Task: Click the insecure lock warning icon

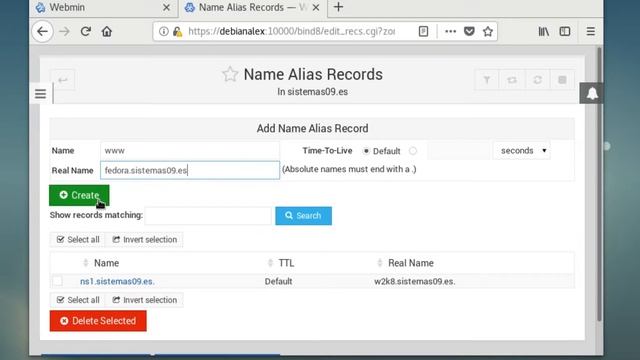Action: pos(178,31)
